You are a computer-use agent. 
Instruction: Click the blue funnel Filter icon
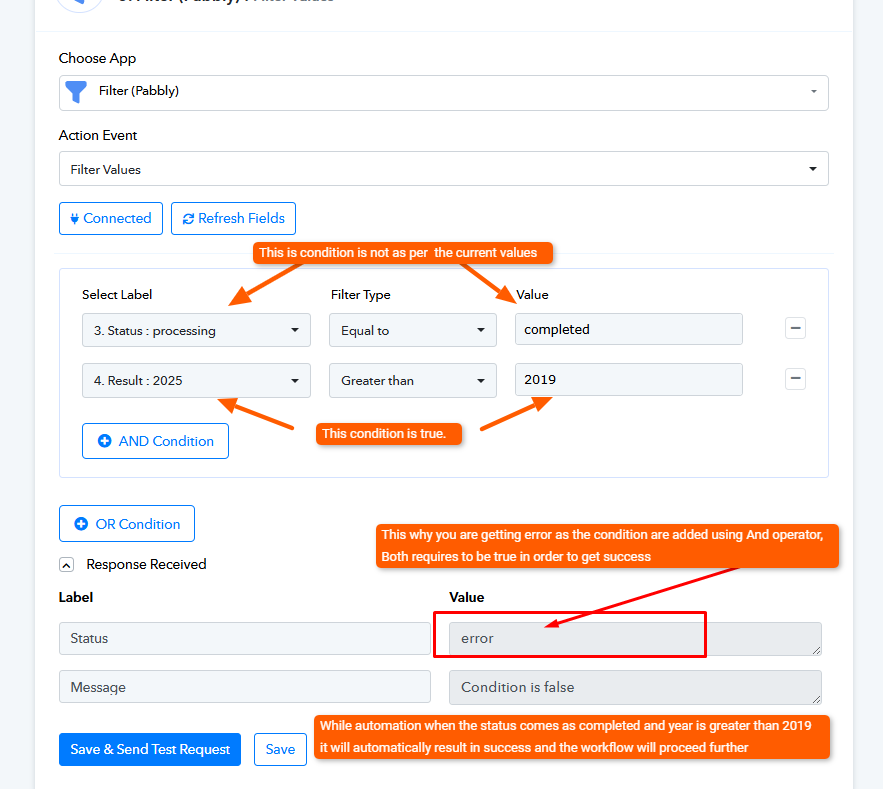click(x=75, y=92)
